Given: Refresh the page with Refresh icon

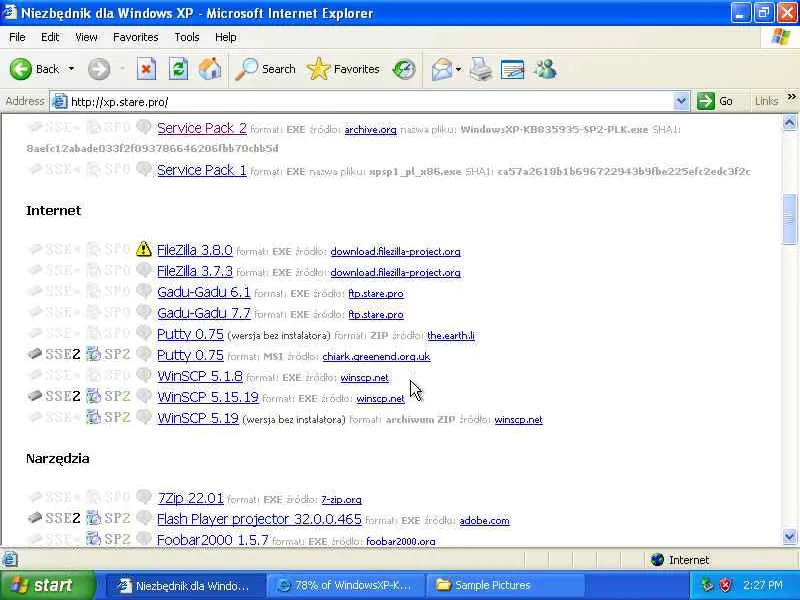Looking at the screenshot, I should click(x=178, y=69).
